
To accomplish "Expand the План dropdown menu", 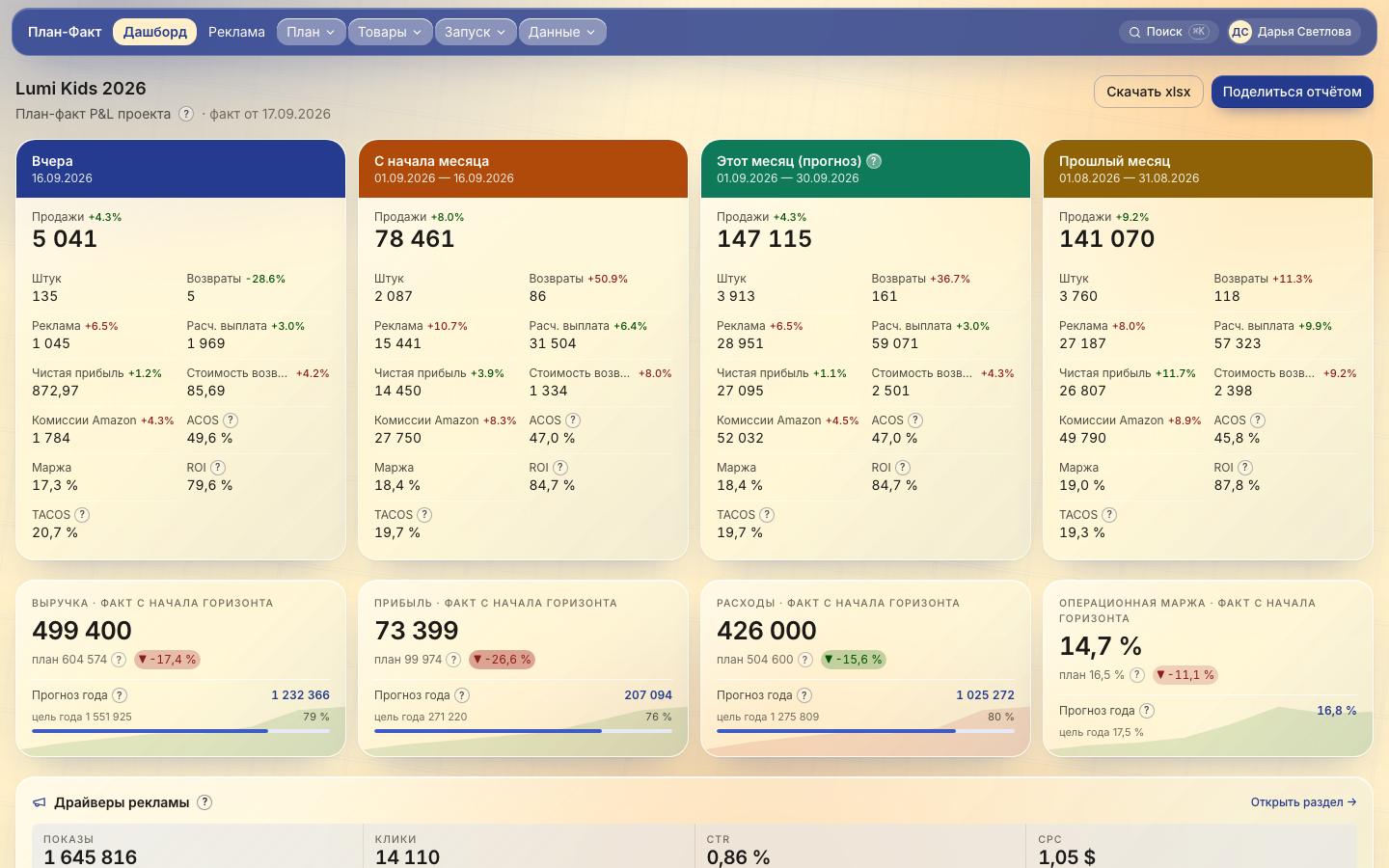I will [311, 32].
